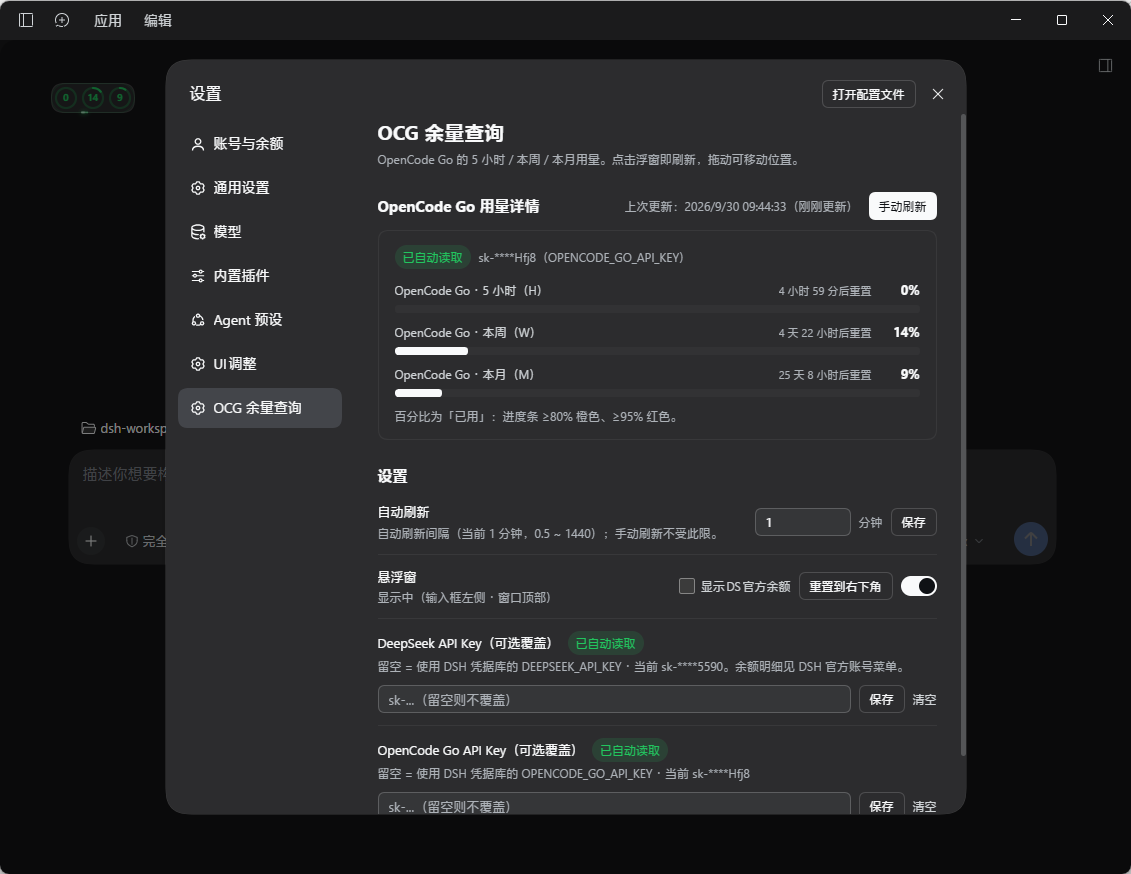The height and width of the screenshot is (874, 1131).
Task: Click the plus attach button in chat input
Action: pyautogui.click(x=91, y=541)
